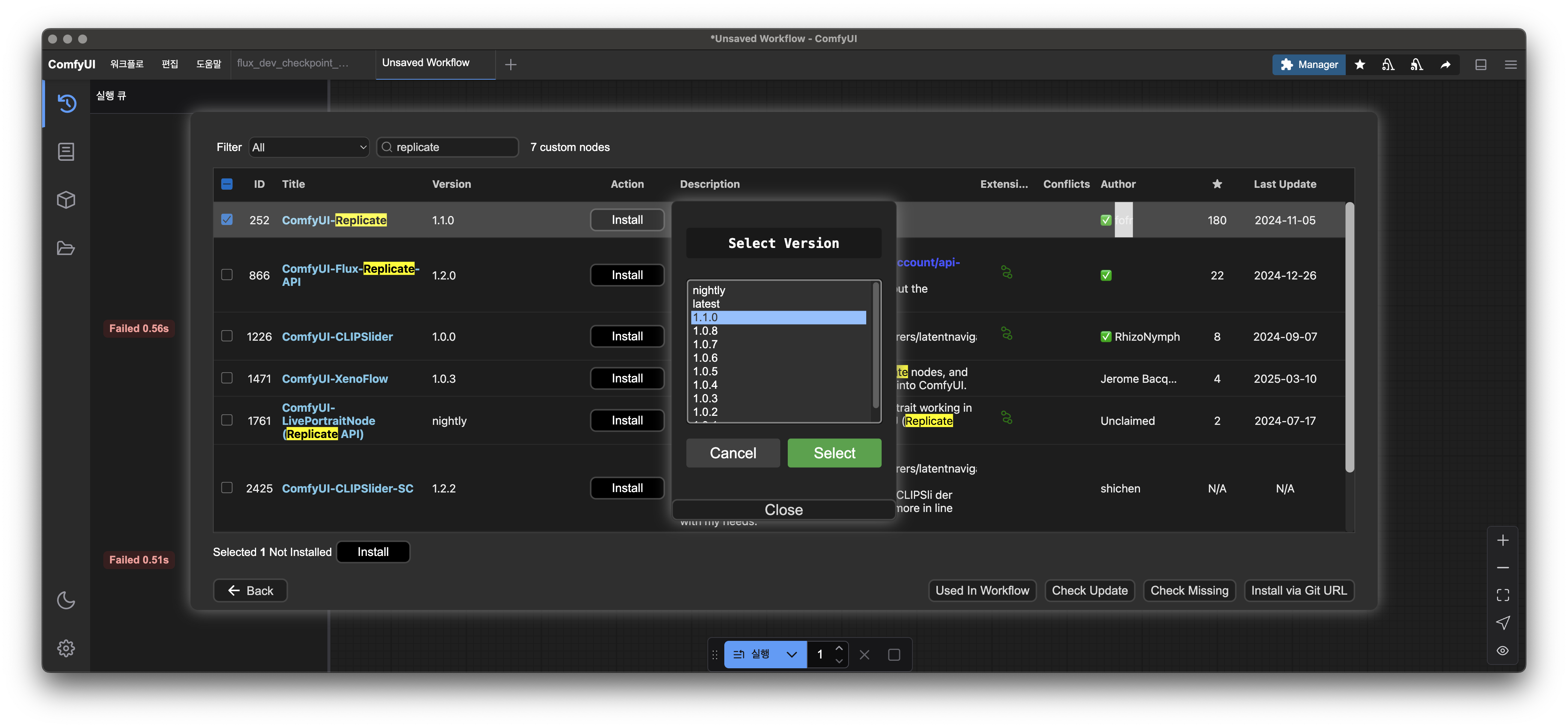
Task: Click Install via Git URL button
Action: coord(1298,590)
